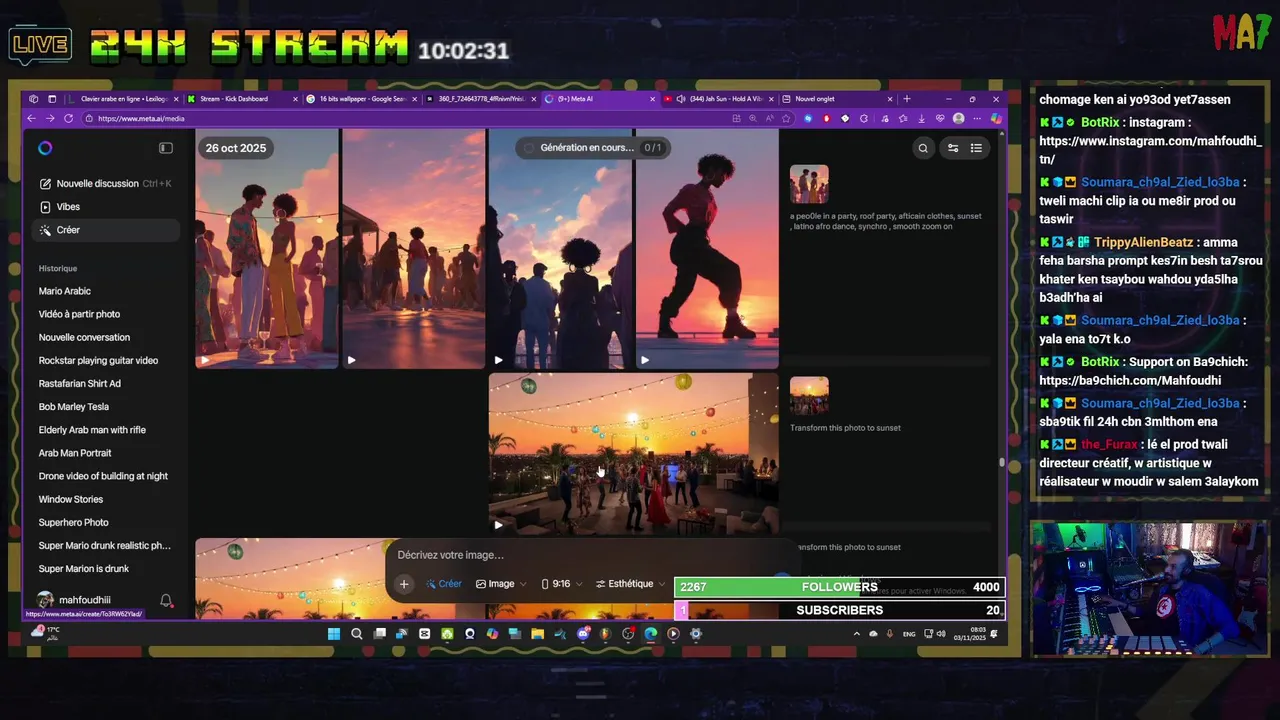Open Nouvelle conversation history item

pos(84,337)
